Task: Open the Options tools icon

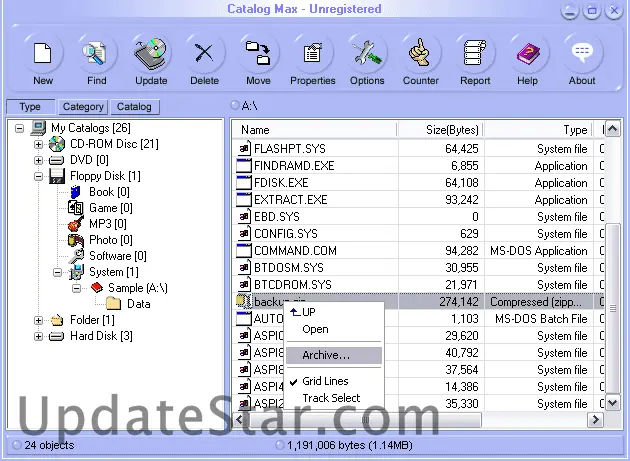Action: point(367,54)
